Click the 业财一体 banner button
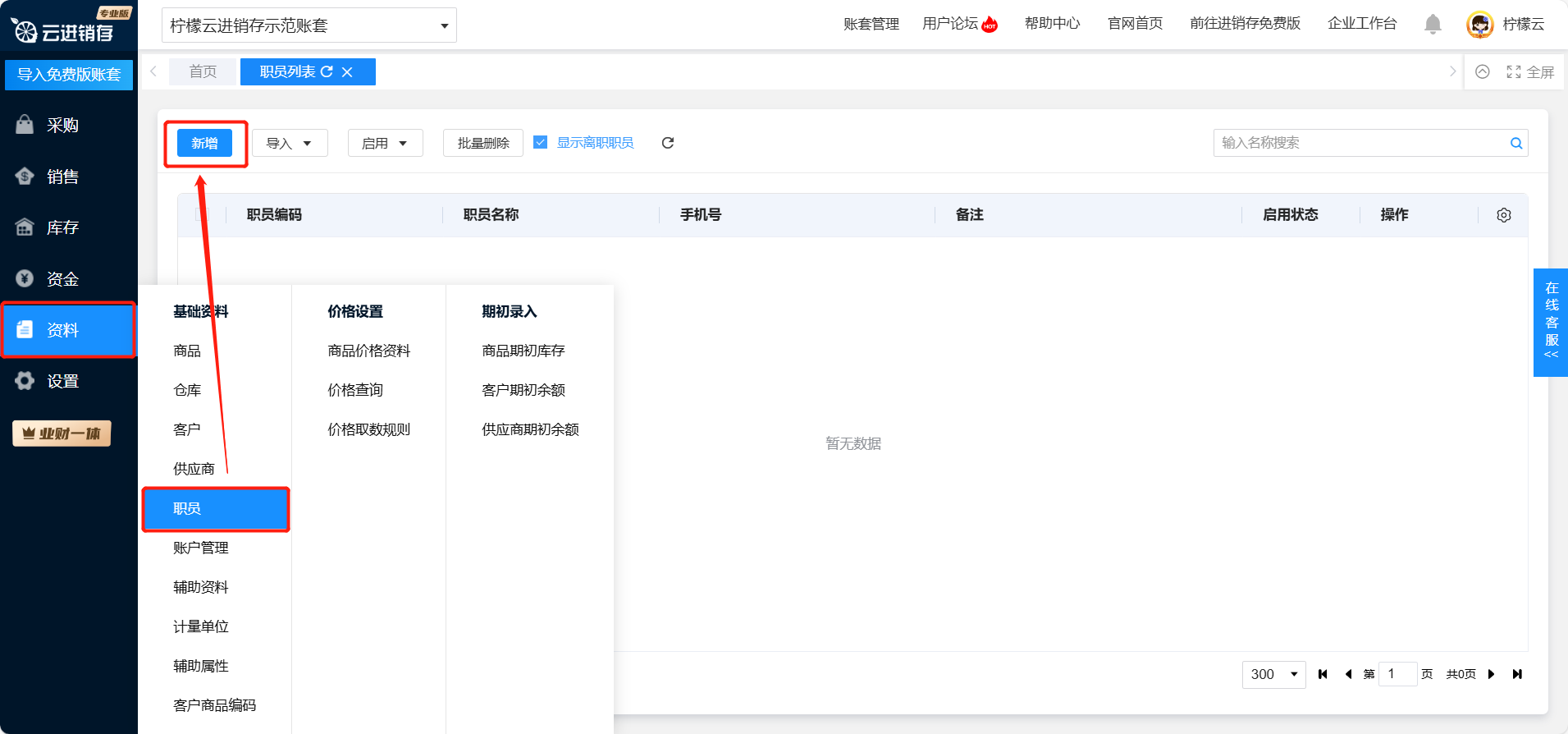The height and width of the screenshot is (734, 1568). 62,434
